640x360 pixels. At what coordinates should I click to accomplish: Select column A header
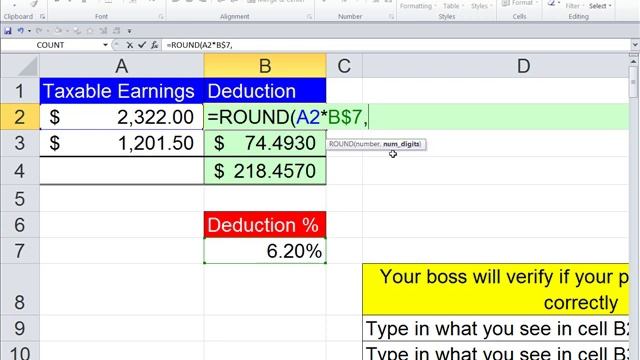pyautogui.click(x=121, y=66)
